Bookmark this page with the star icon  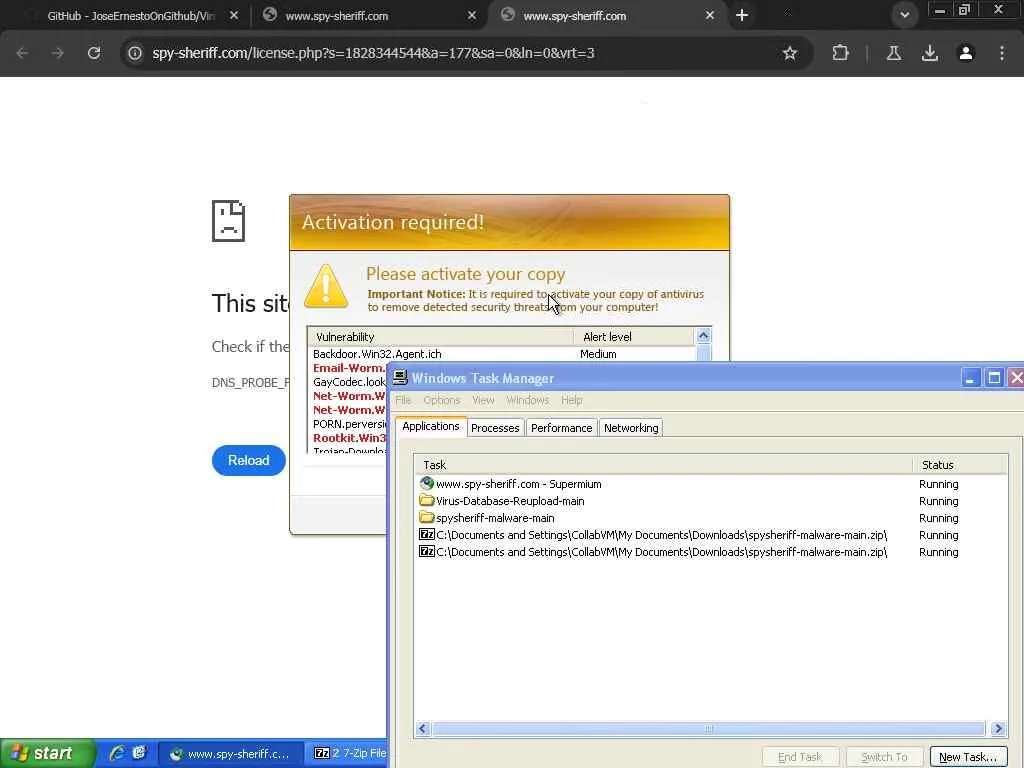(790, 54)
